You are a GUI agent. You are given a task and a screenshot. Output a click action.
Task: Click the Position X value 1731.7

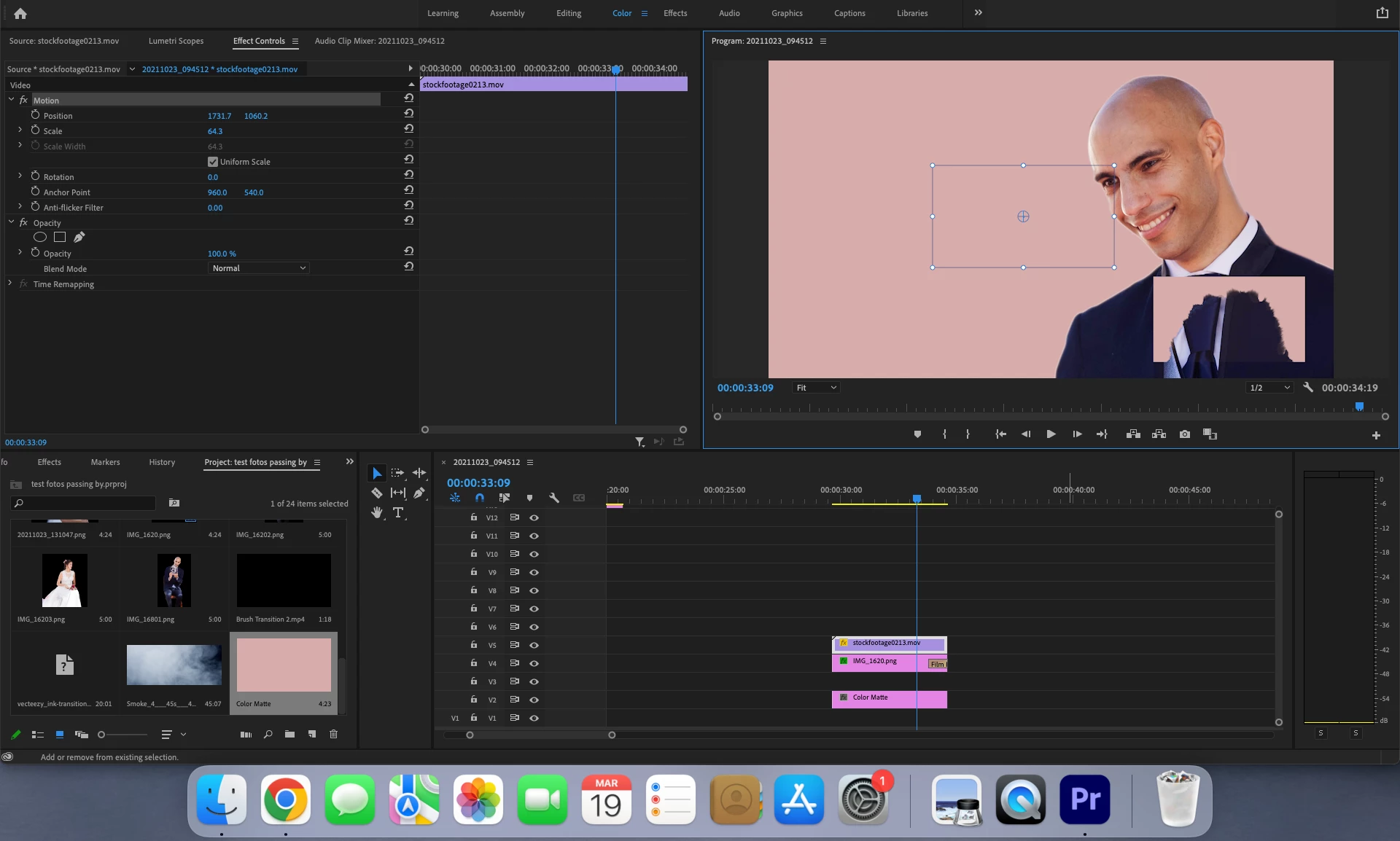(219, 116)
